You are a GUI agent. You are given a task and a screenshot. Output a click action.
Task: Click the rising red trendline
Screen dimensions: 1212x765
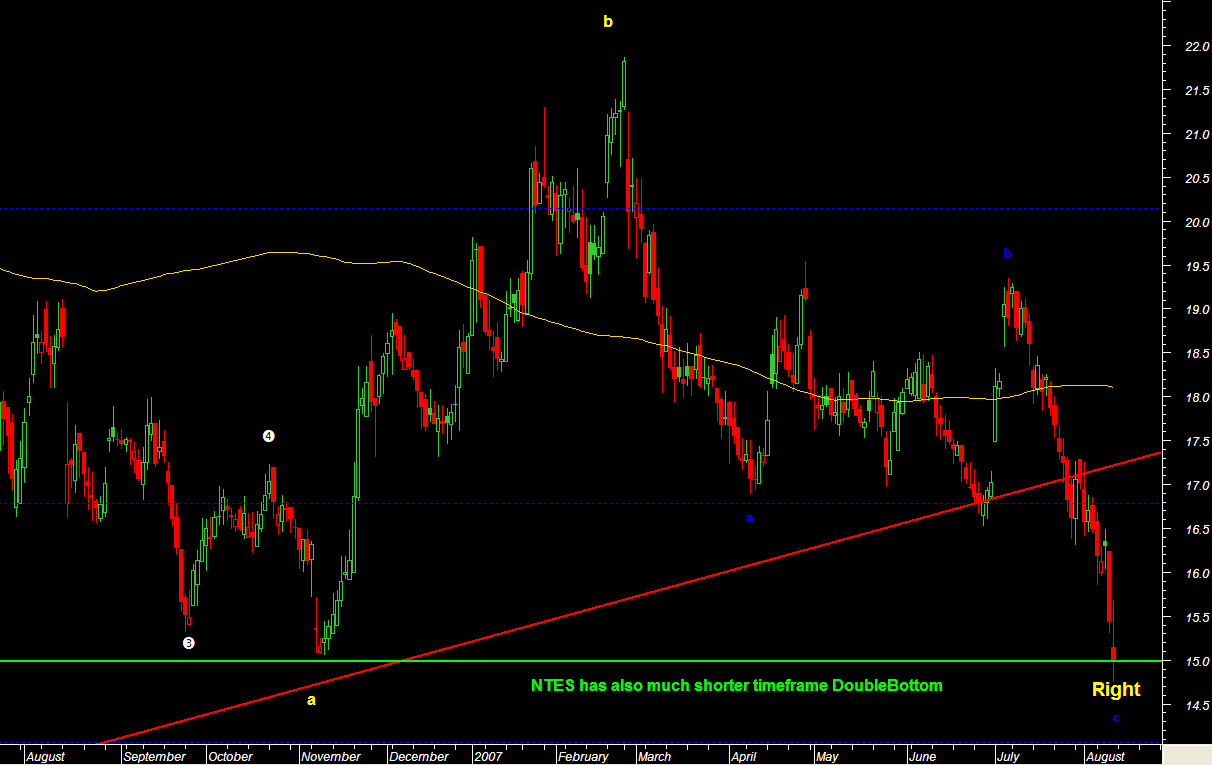[x=630, y=597]
